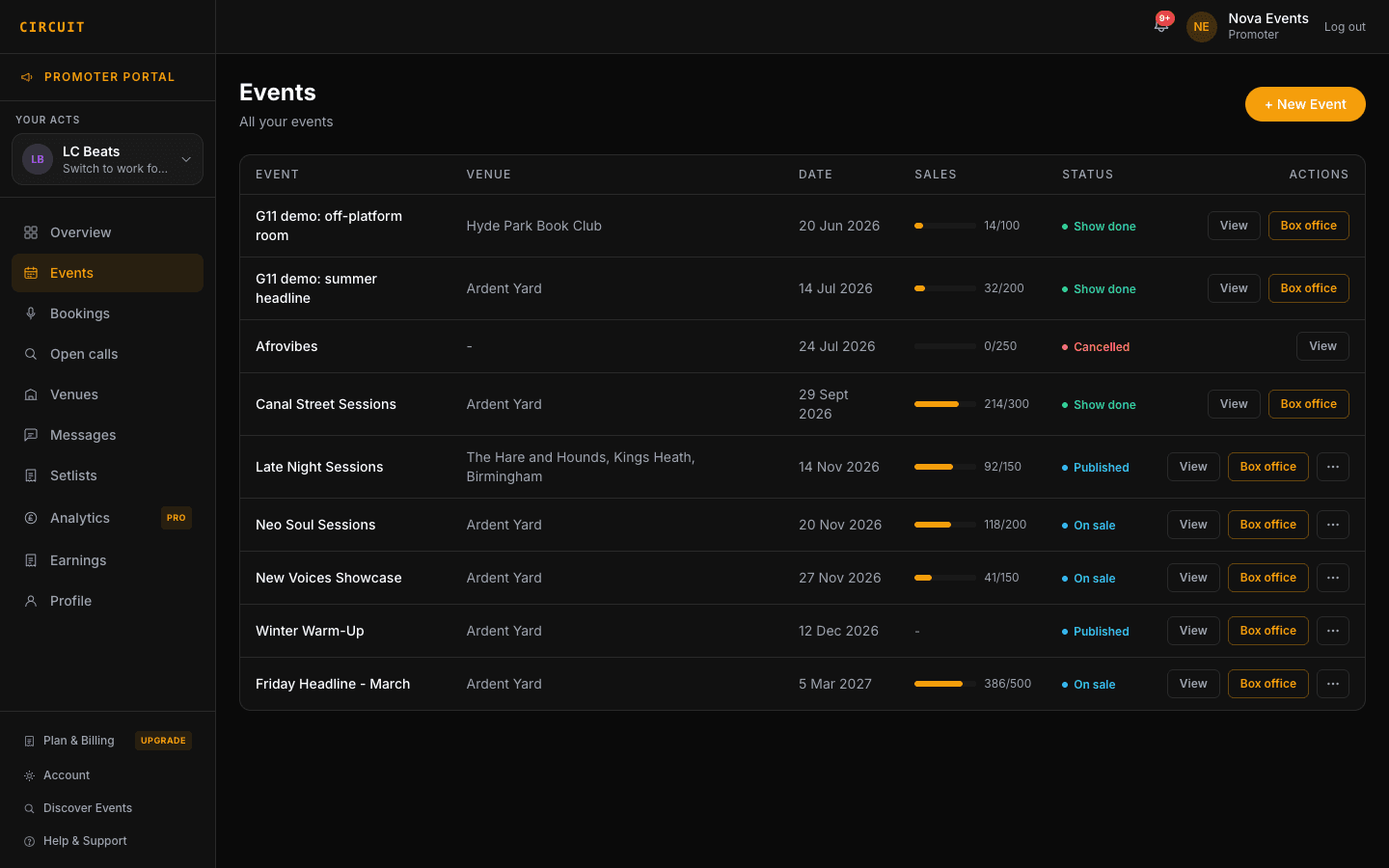Screen dimensions: 1389x868
Task: Click the Date column header
Action: (815, 175)
